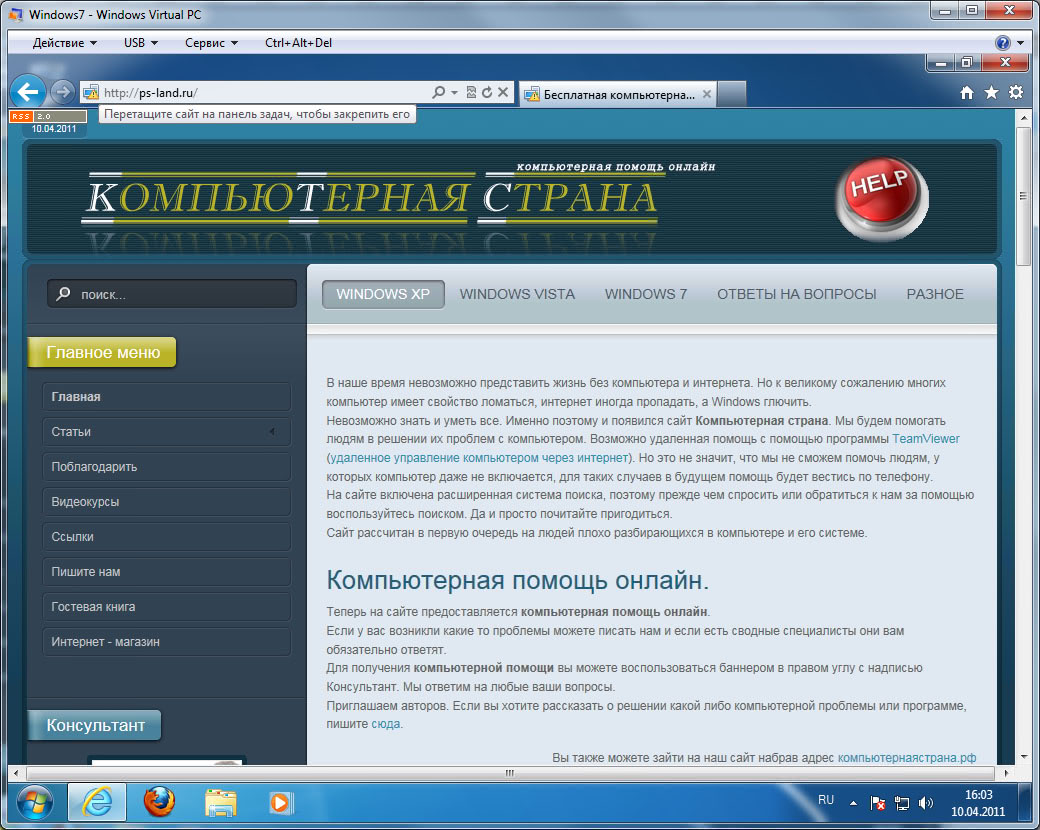This screenshot has width=1040, height=830.
Task: Open Интернет - магазин menu item
Action: pos(166,642)
